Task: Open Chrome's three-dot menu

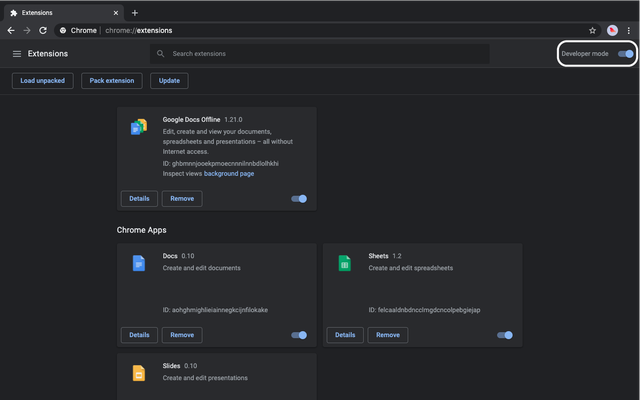Action: 629,31
